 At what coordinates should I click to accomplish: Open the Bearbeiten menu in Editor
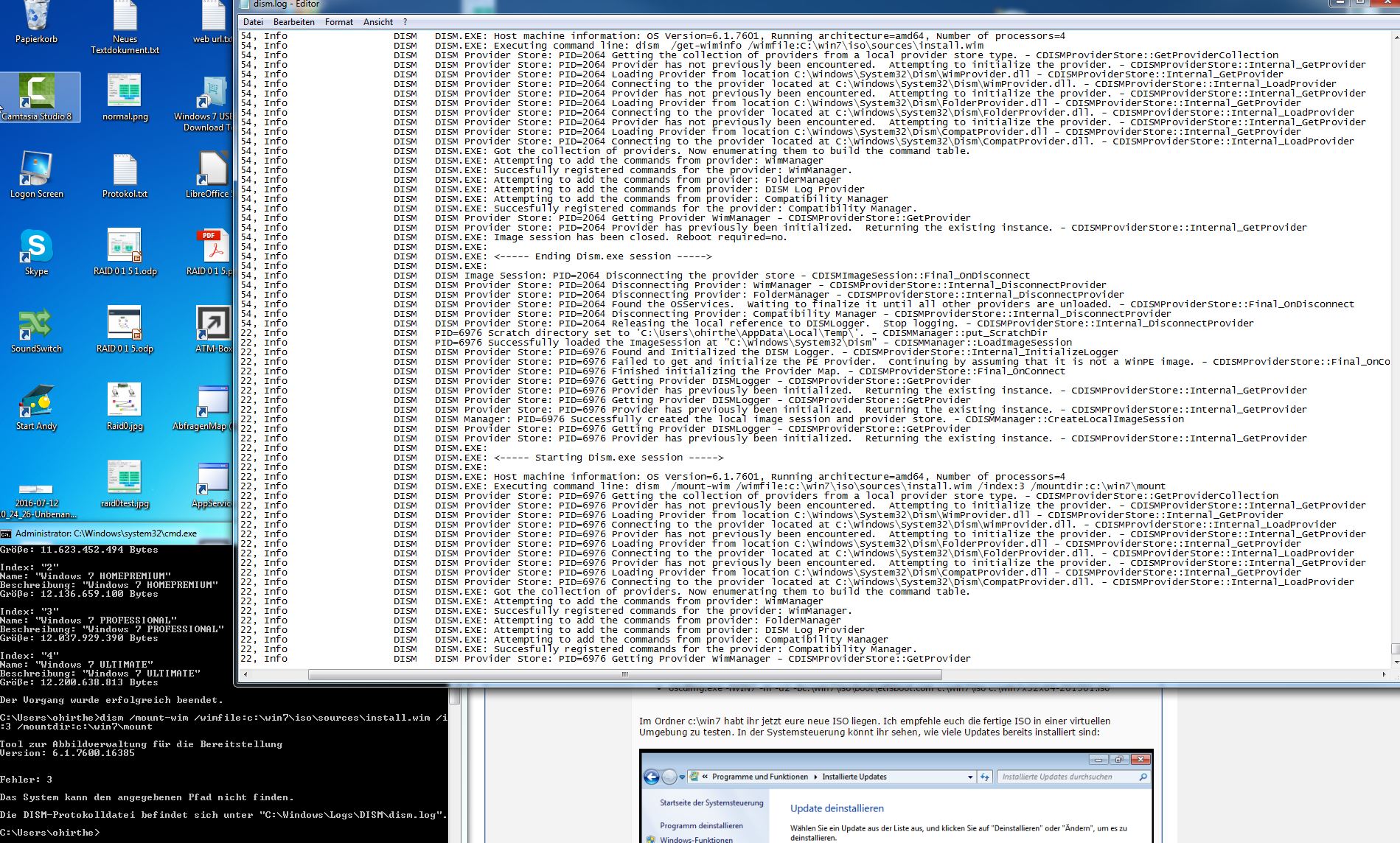(x=293, y=22)
